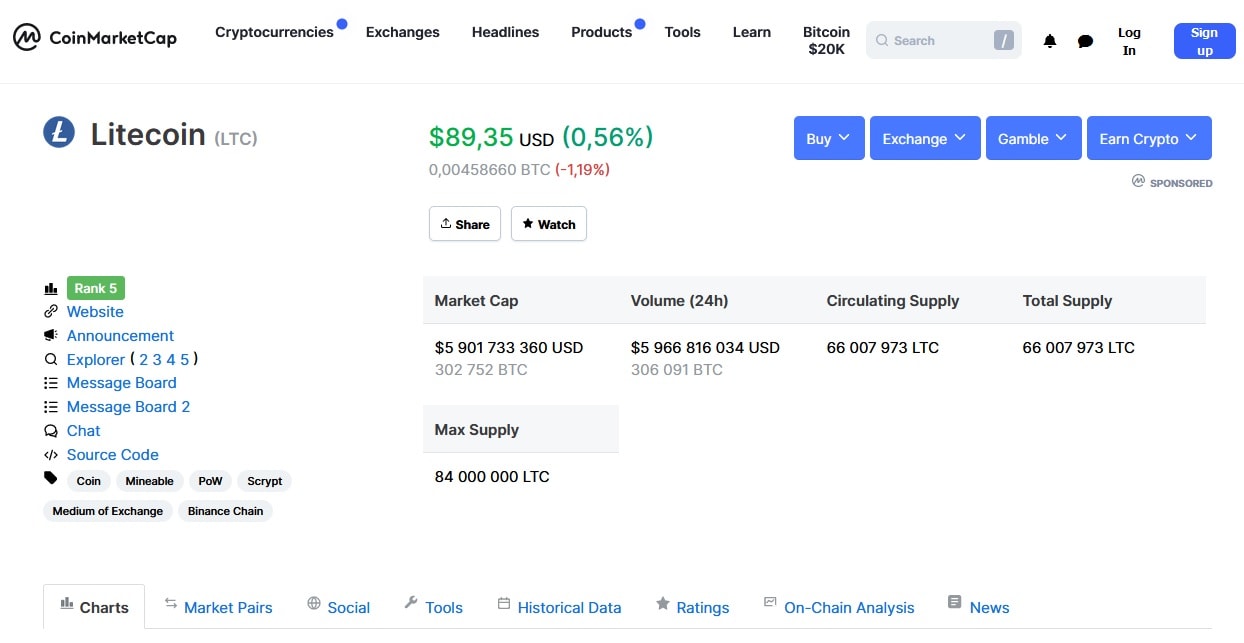Click the Binance Chain tag
Viewport: 1244px width, 643px height.
tap(226, 511)
